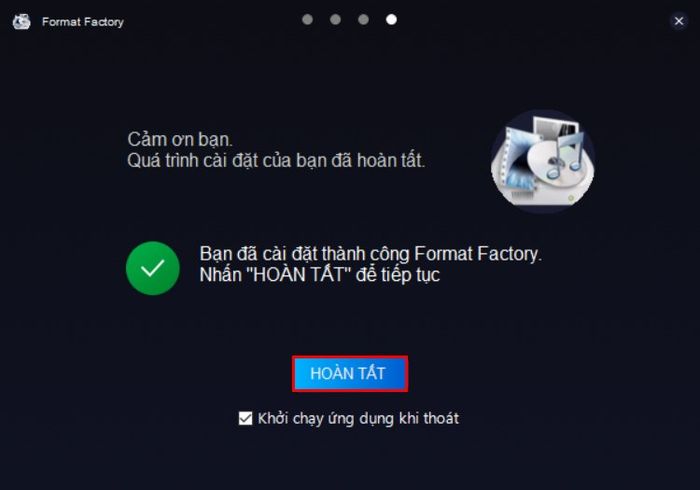Click the 'Format Factory' window title text
Viewport: 700px width, 490px height.
coord(83,22)
